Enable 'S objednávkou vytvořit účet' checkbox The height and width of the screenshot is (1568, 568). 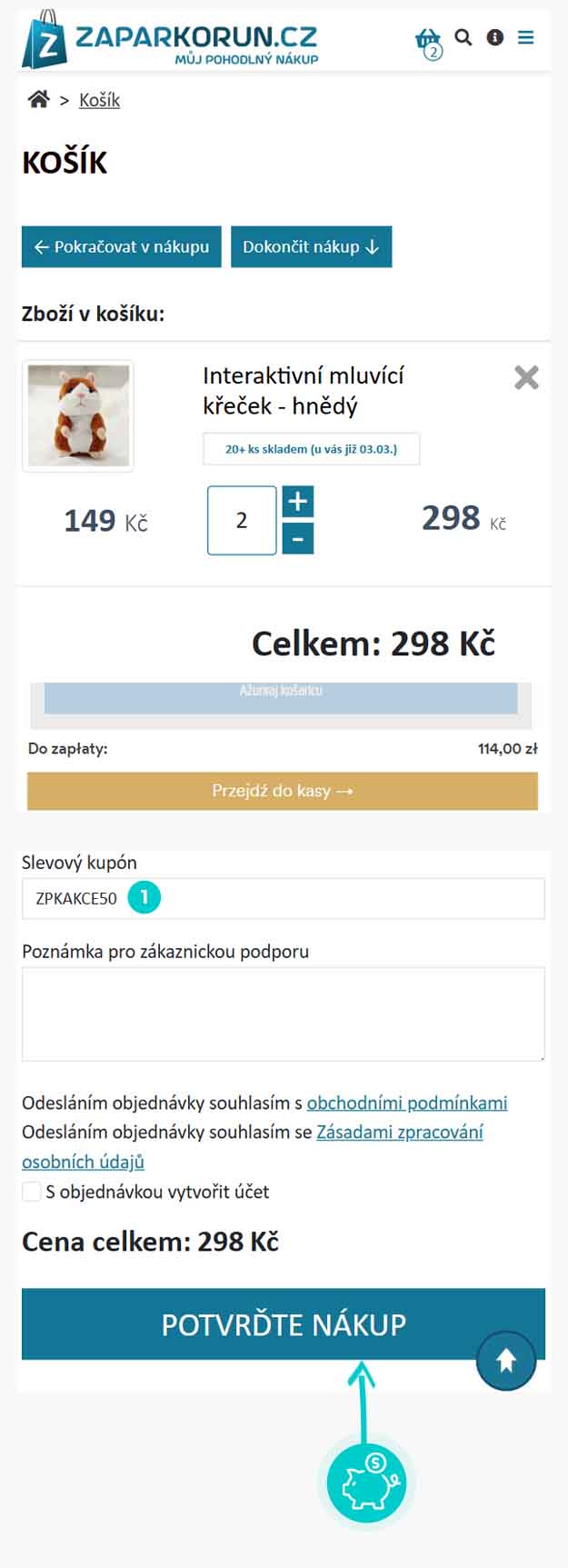coord(32,1192)
